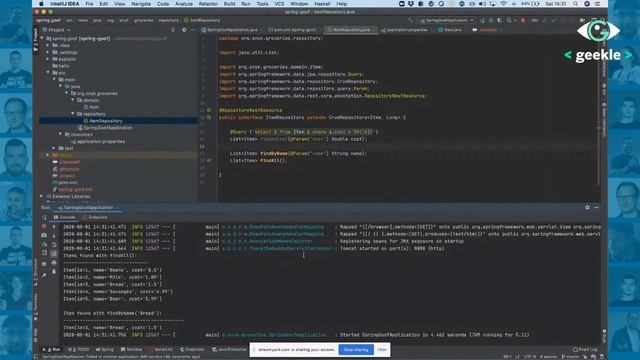Screen dimensions: 640x360
Task: Open the Terminal tool window button
Action: tap(131, 349)
